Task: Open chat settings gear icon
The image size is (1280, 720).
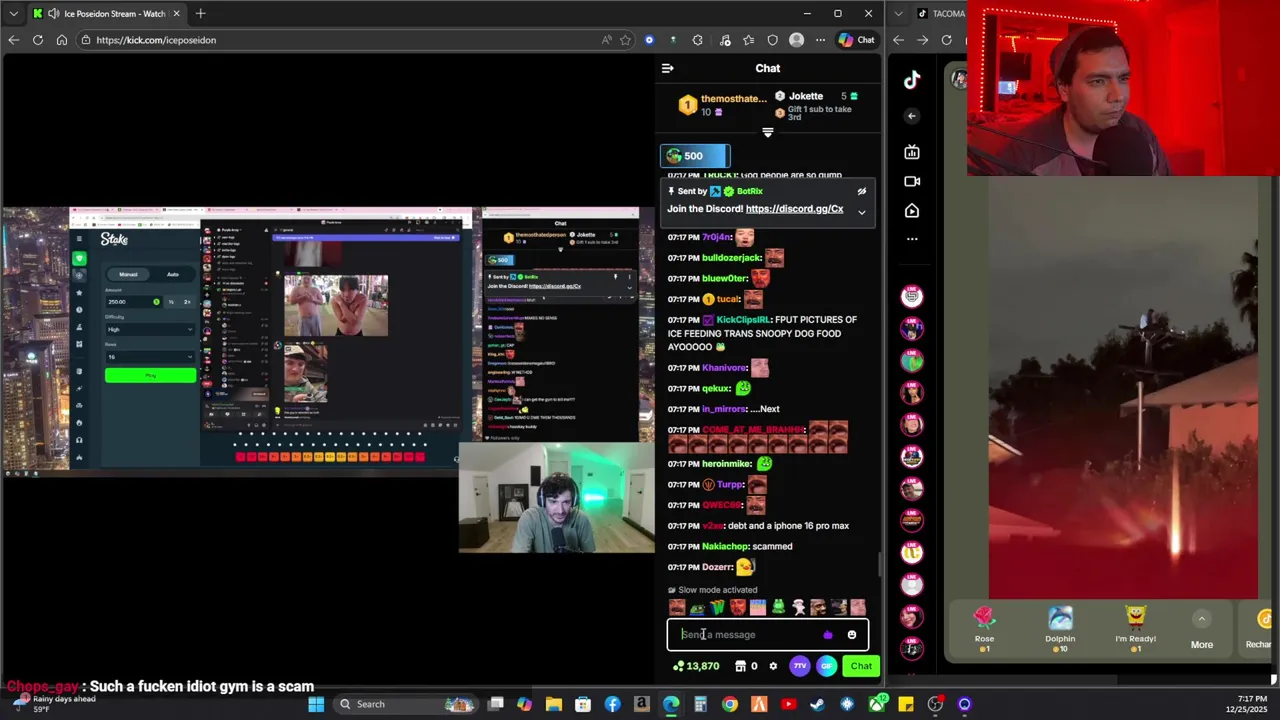Action: 773,666
